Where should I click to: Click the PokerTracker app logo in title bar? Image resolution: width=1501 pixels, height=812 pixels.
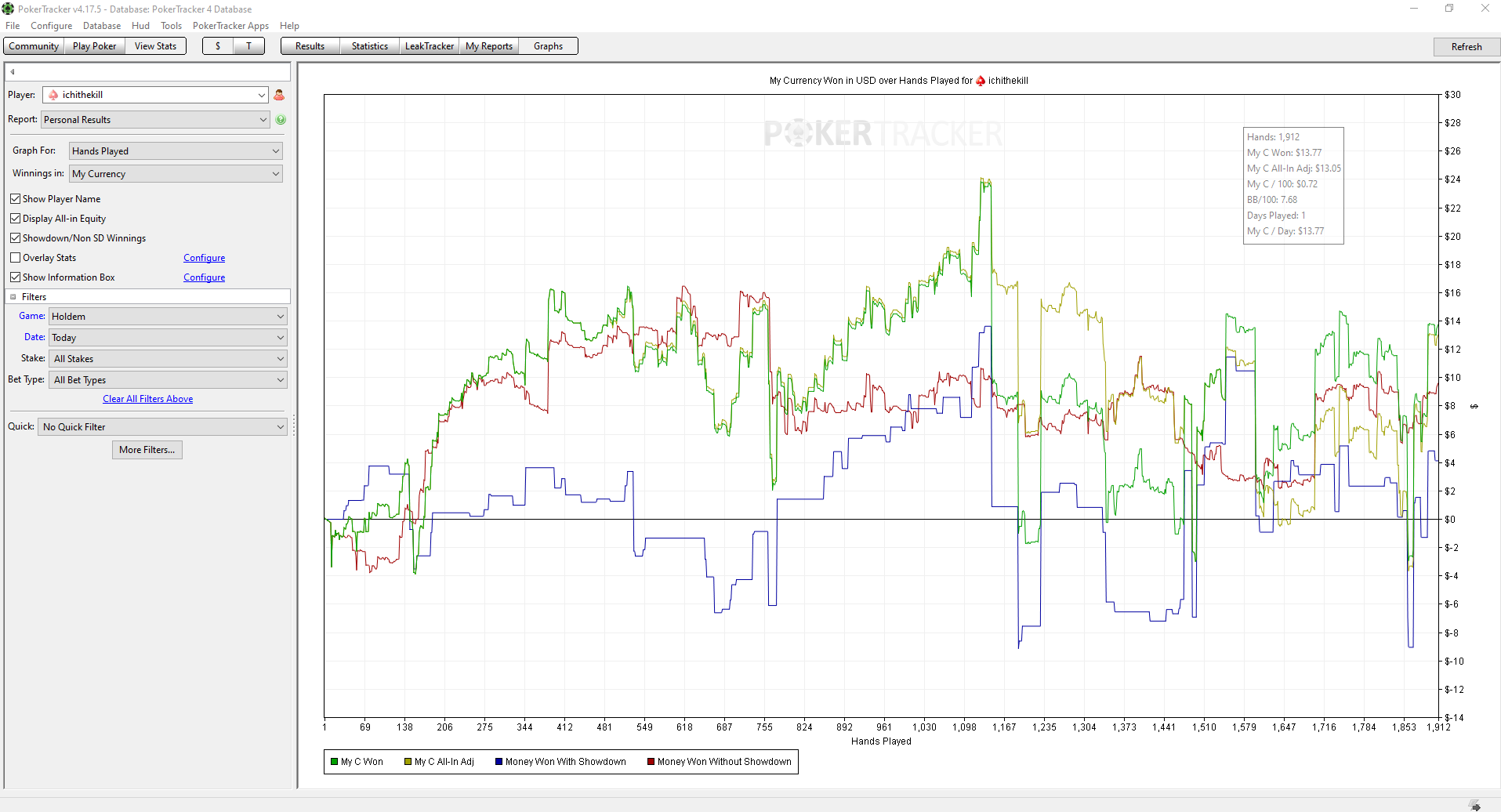click(x=9, y=9)
